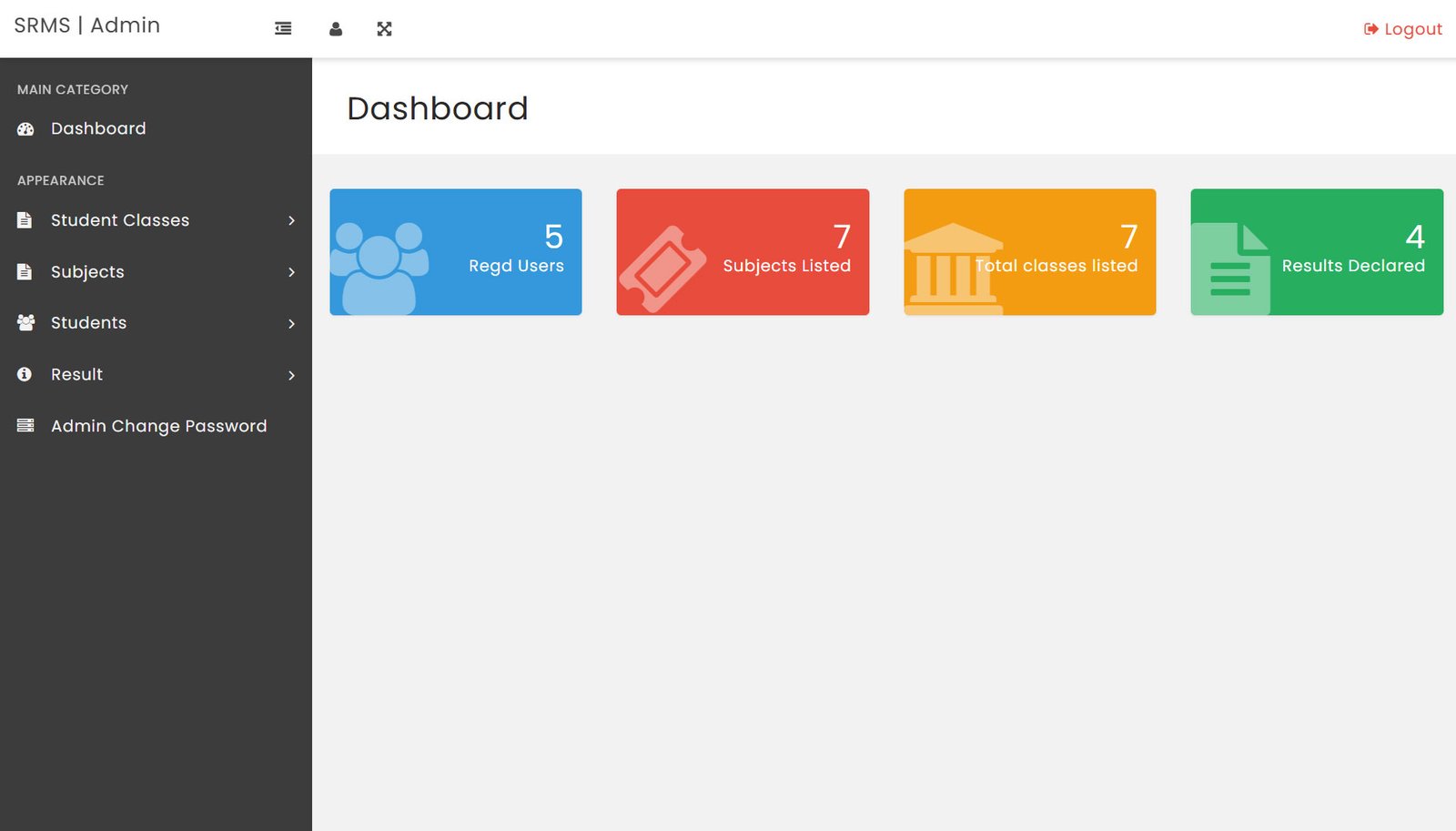This screenshot has width=1456, height=831.
Task: Click the count 5 on Regd Users
Action: (554, 237)
